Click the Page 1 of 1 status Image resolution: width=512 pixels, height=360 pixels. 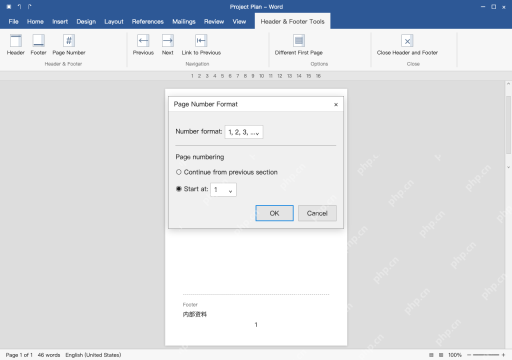point(19,355)
